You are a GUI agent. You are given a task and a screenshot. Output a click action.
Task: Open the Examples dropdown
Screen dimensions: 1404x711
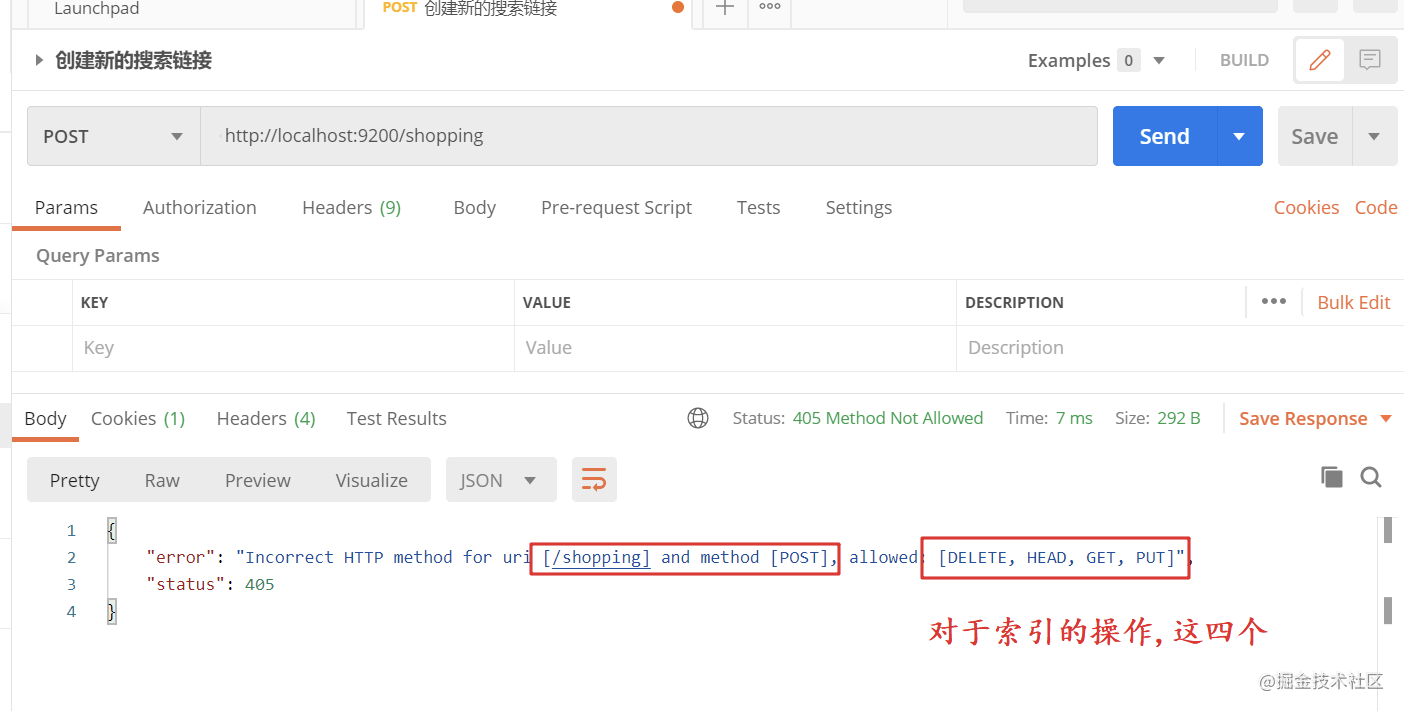1097,60
